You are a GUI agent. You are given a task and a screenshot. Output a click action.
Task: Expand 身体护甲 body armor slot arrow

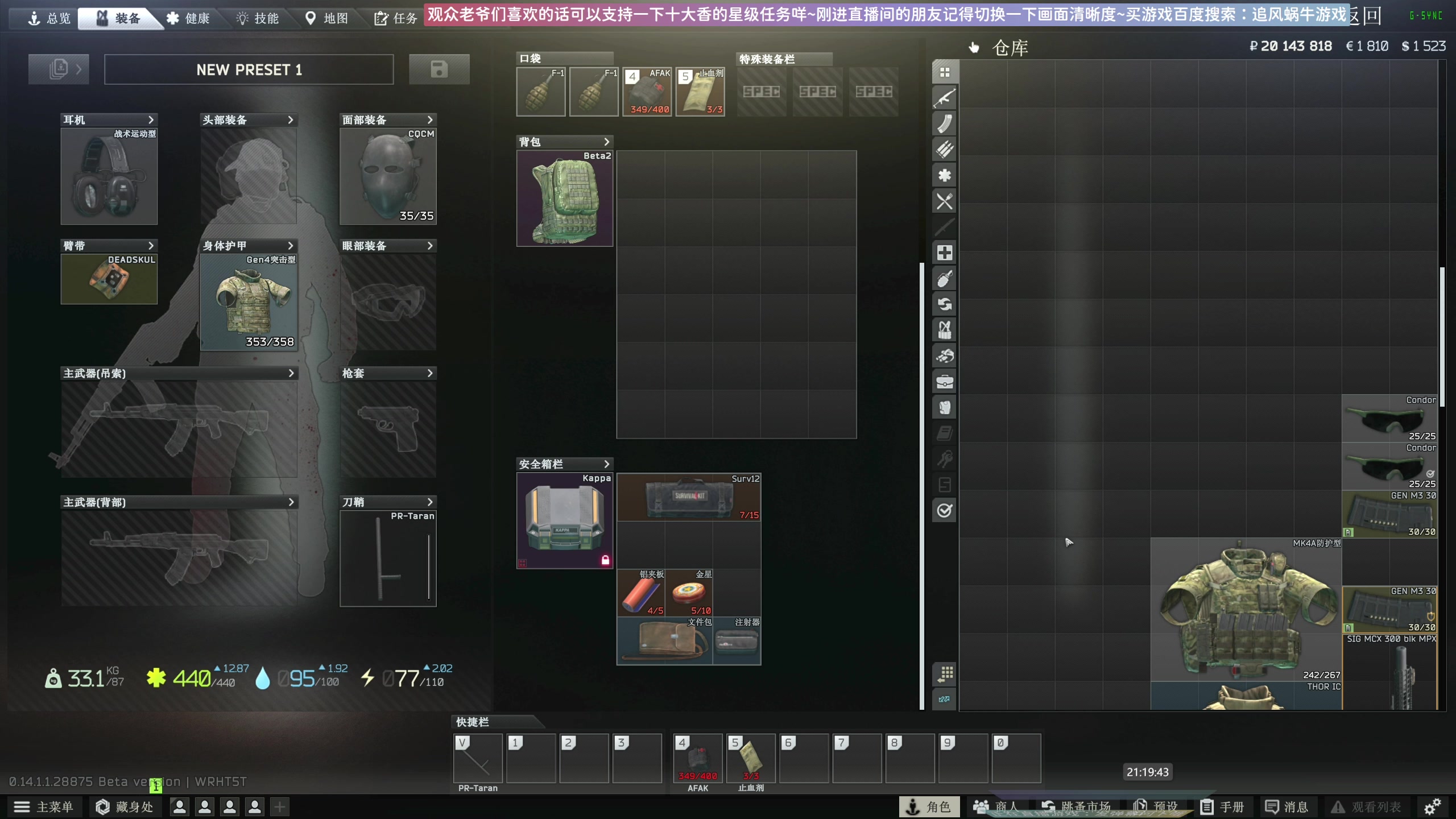click(290, 246)
